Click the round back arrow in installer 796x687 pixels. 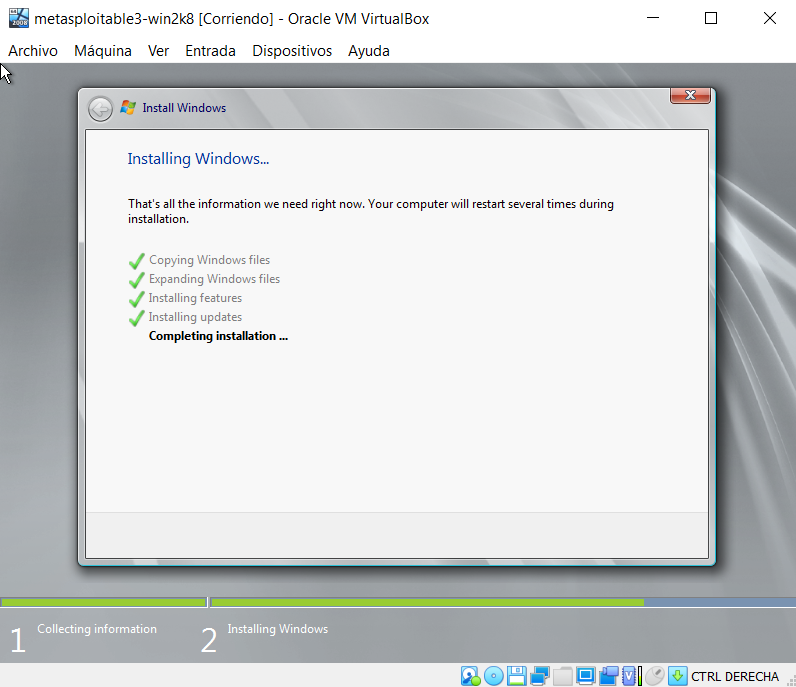pos(100,109)
